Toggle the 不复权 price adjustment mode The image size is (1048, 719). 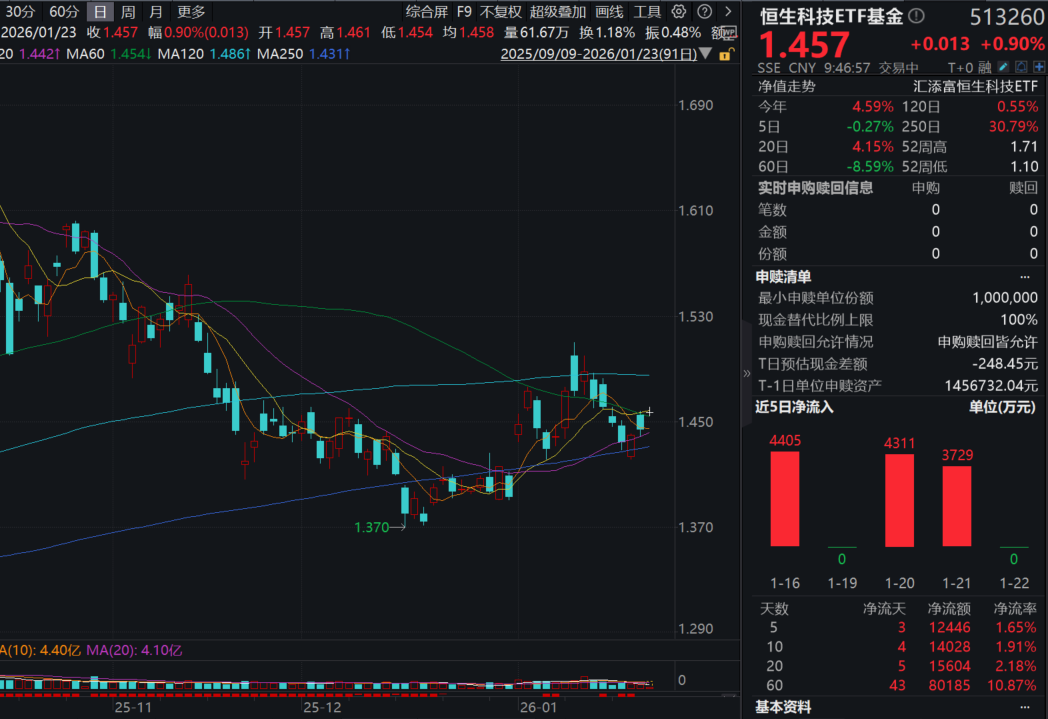[500, 12]
